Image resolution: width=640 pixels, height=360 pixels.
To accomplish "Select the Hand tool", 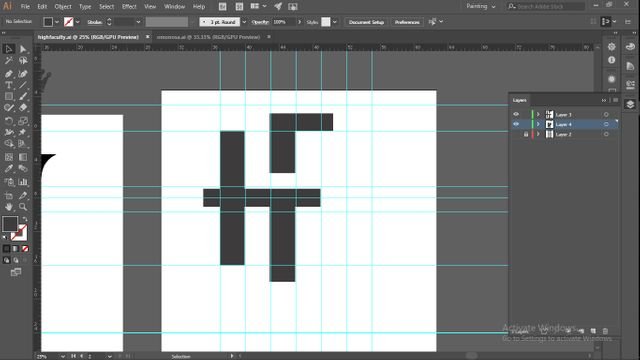I will pyautogui.click(x=9, y=207).
